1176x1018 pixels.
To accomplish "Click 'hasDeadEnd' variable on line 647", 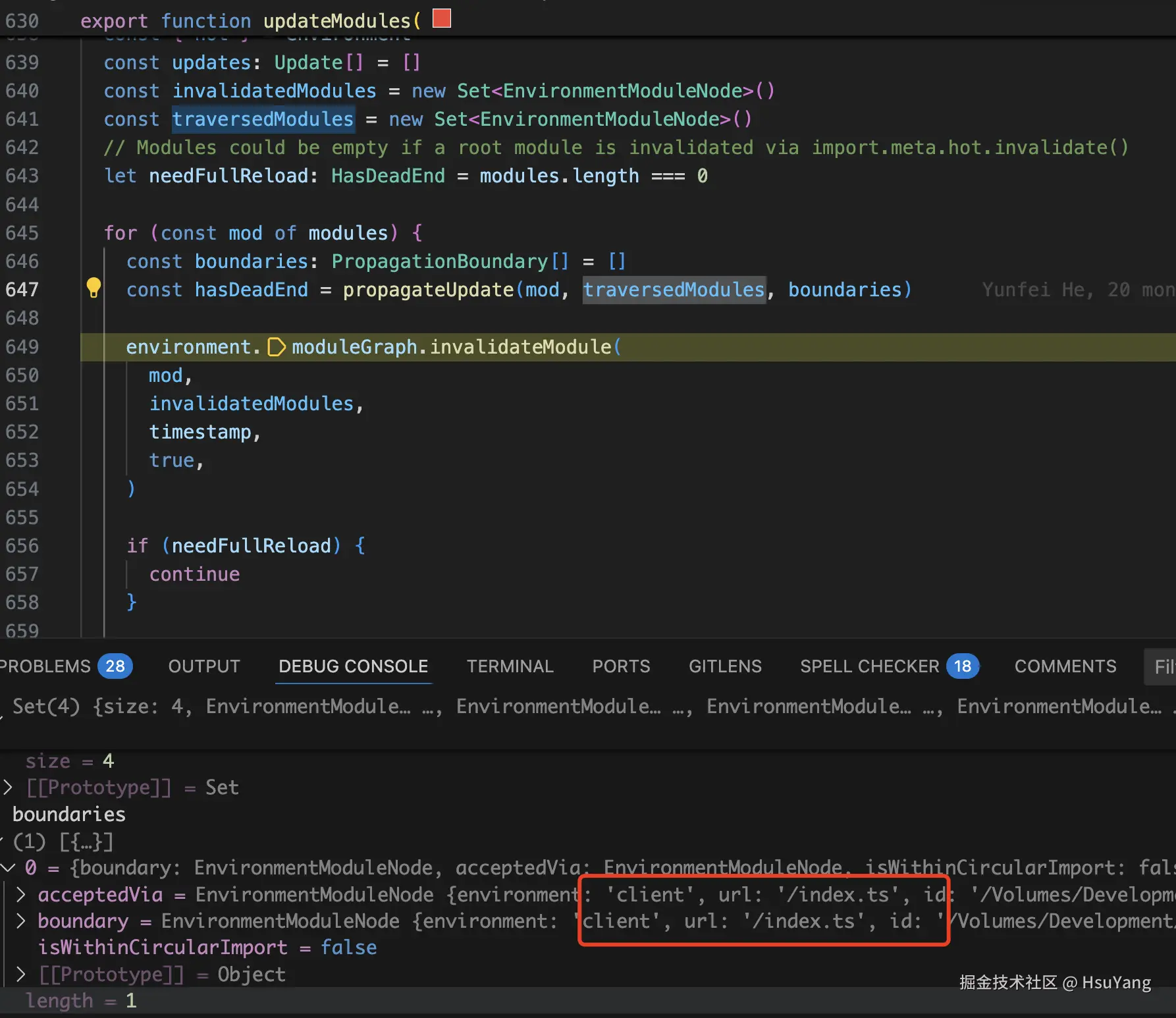I will click(x=251, y=290).
